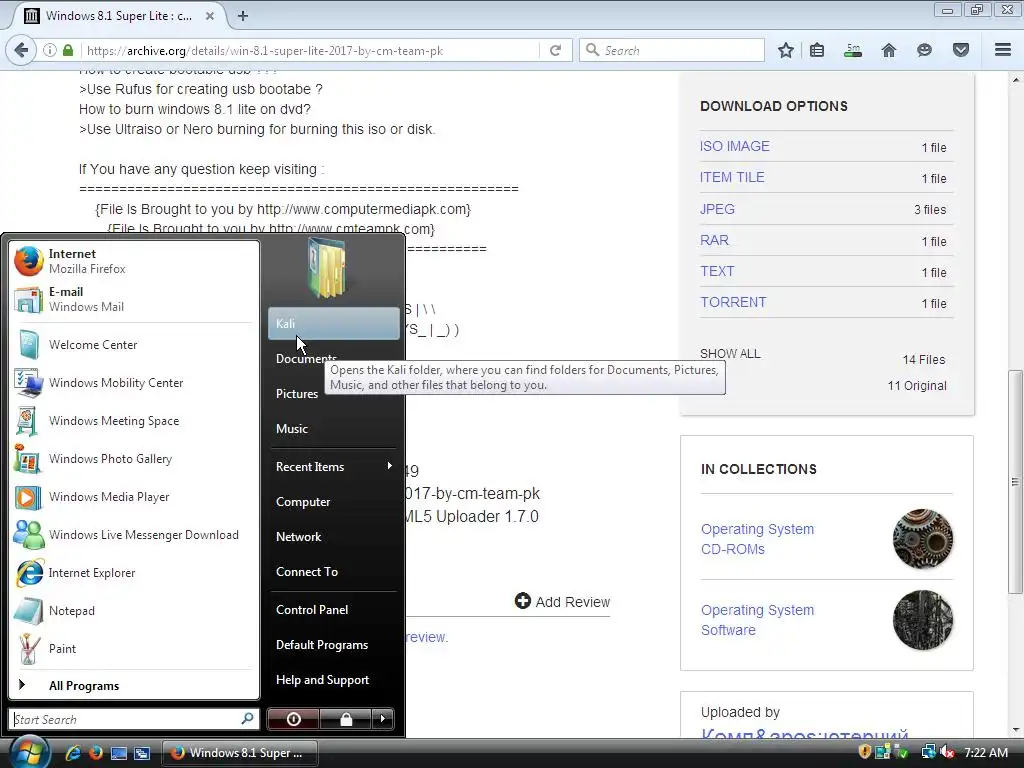Click Show Desktop quick launch icon
The width and height of the screenshot is (1024, 768).
pos(119,753)
